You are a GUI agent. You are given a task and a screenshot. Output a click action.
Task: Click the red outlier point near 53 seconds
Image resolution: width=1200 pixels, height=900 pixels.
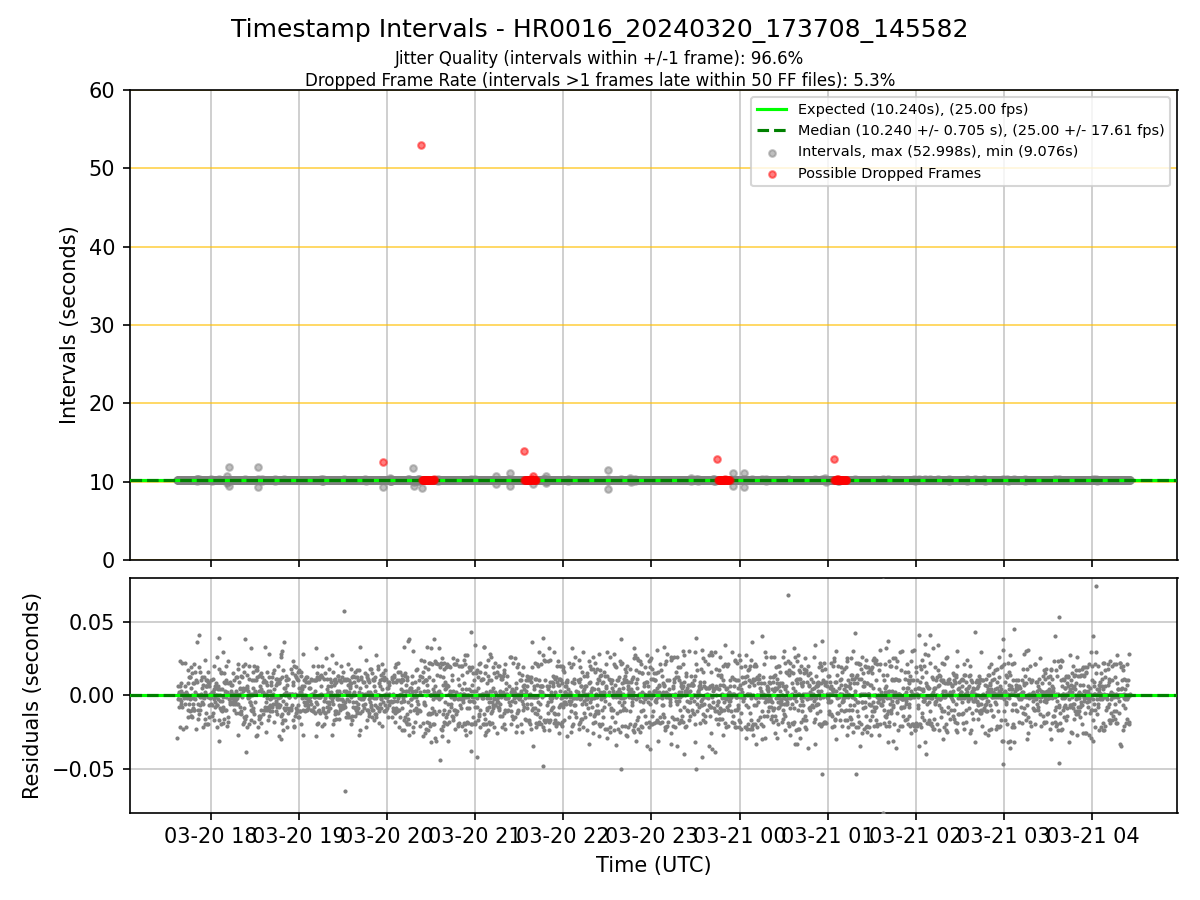click(x=421, y=145)
